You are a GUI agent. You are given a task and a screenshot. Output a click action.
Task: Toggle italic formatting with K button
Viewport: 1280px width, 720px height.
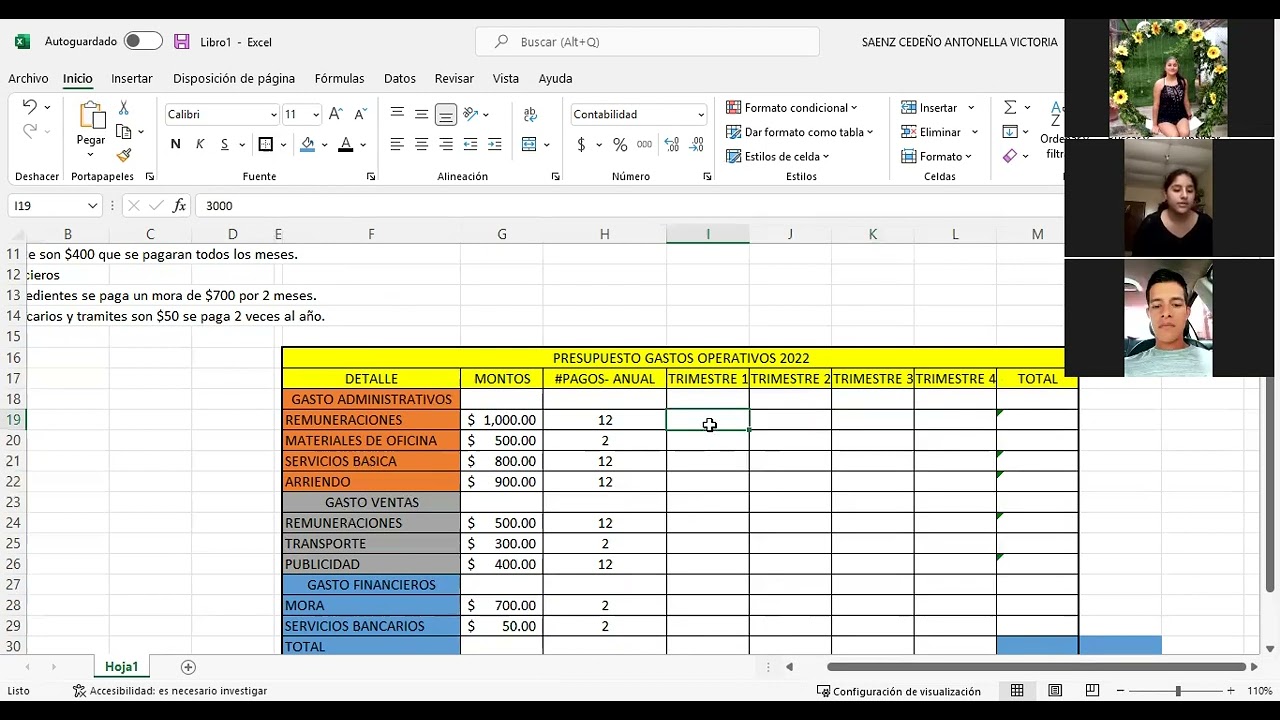point(200,145)
